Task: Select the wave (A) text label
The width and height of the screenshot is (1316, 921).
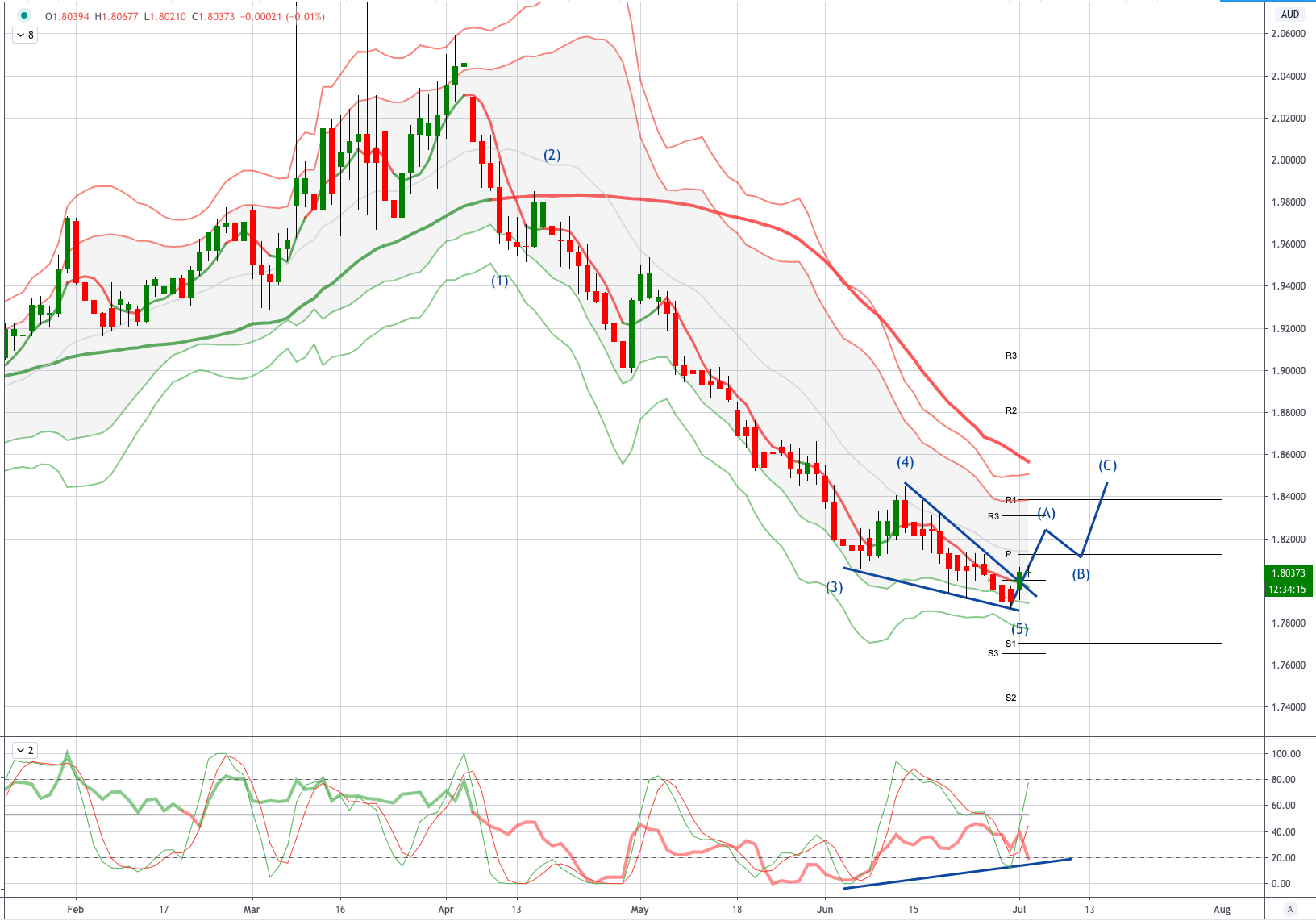Action: (1046, 513)
